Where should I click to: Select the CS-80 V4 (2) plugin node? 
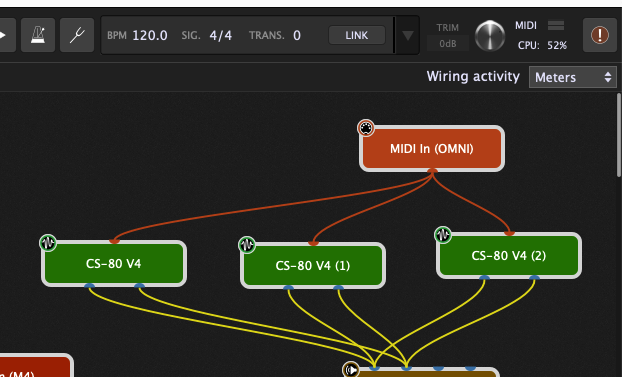509,256
